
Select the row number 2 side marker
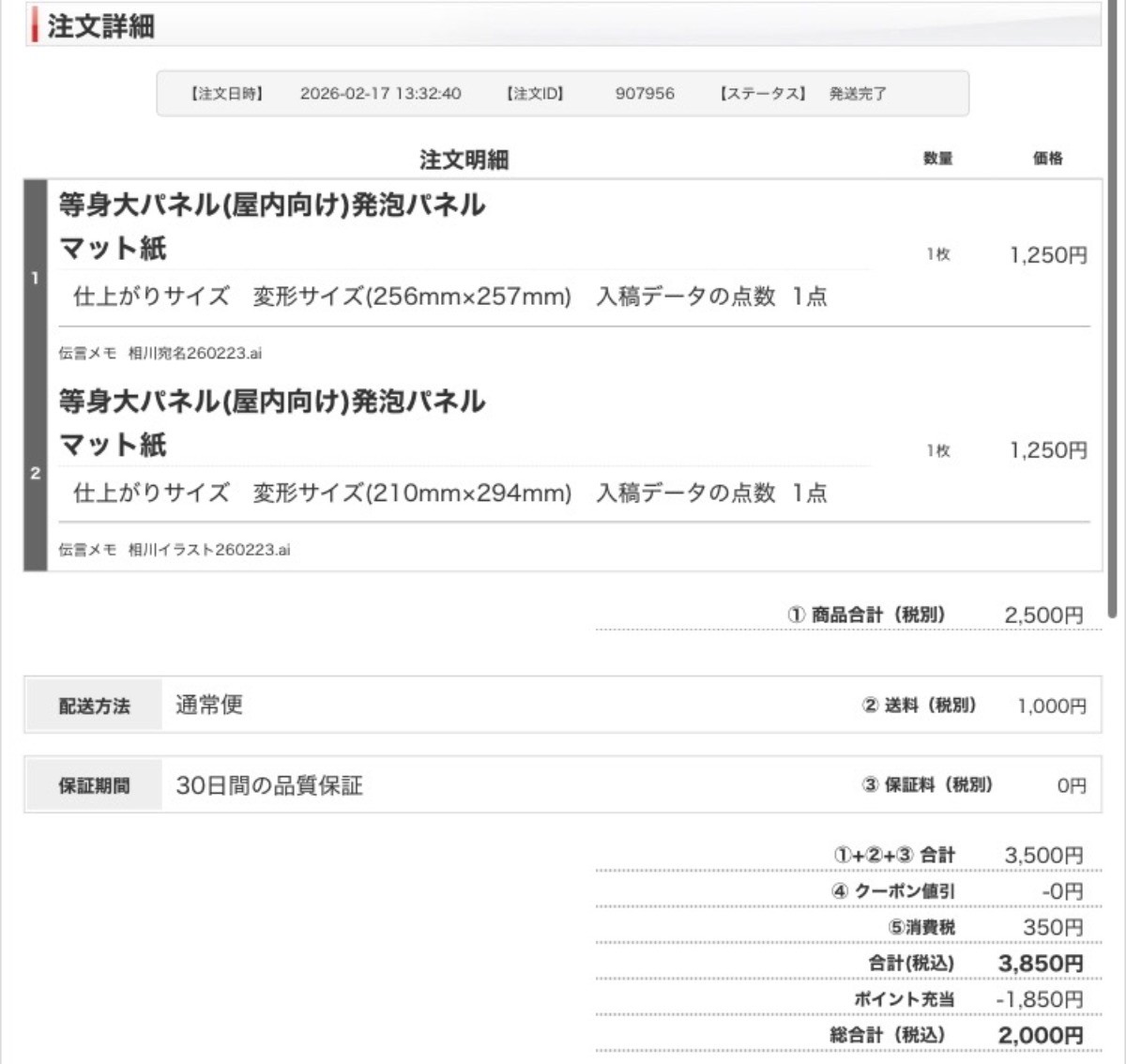tap(36, 473)
